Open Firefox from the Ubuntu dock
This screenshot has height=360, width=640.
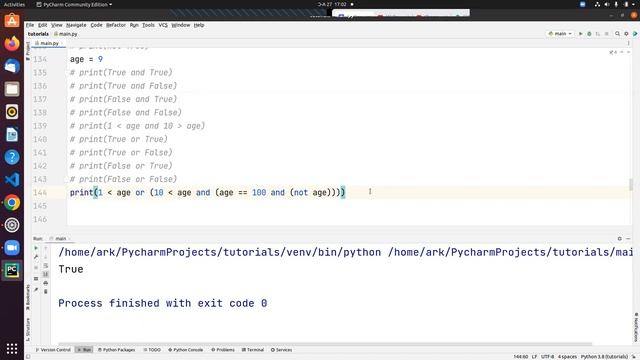(x=12, y=43)
